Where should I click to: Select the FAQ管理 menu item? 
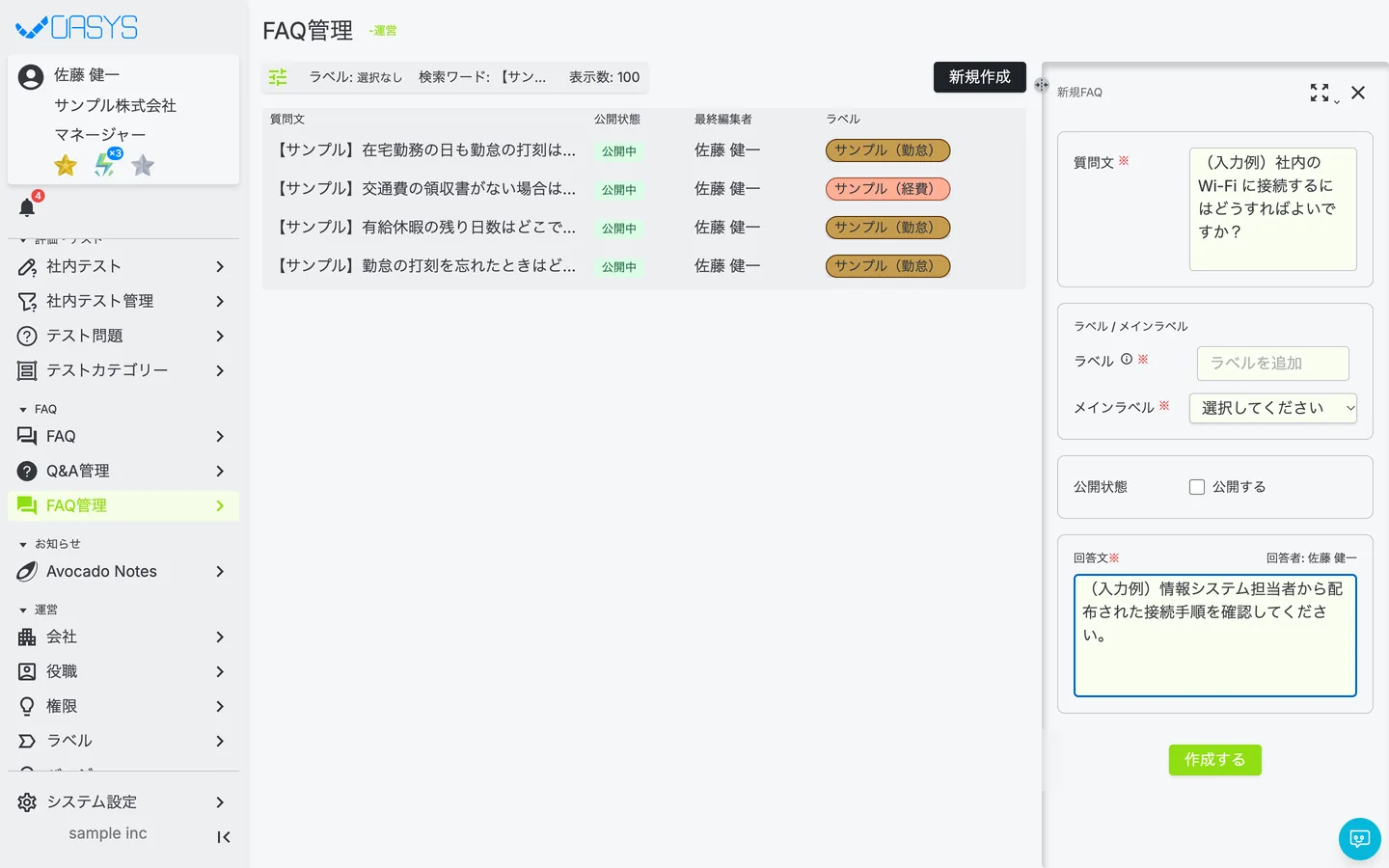[x=123, y=506]
